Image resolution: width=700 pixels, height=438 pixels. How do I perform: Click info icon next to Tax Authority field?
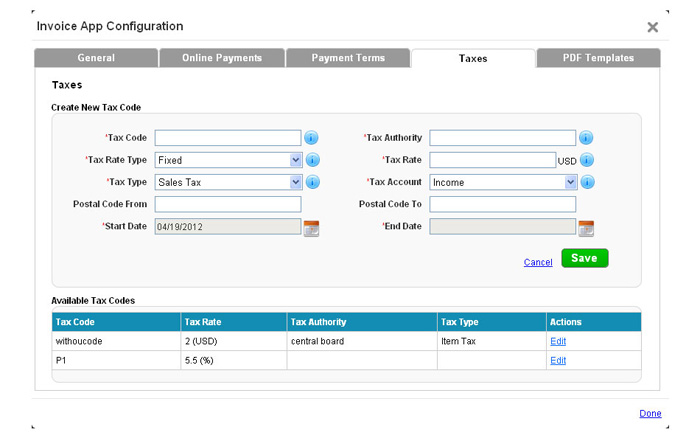pyautogui.click(x=586, y=138)
